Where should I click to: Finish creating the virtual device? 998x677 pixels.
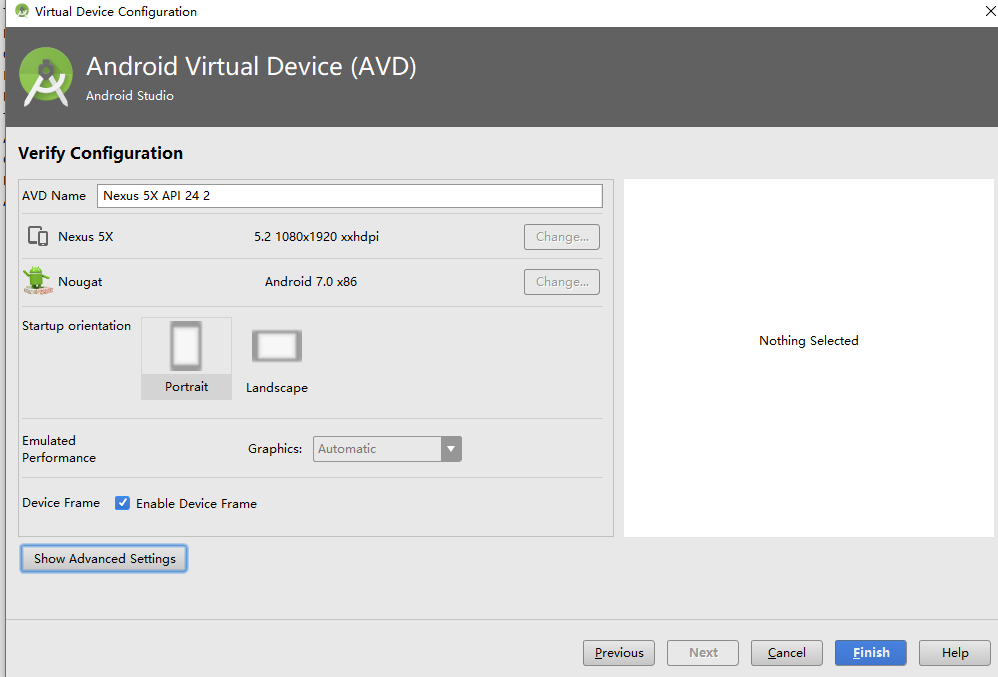tap(871, 653)
